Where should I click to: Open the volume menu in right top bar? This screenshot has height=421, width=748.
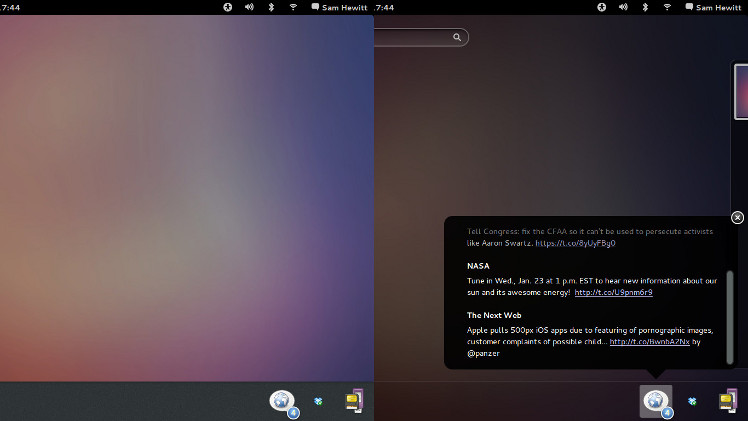(x=623, y=7)
